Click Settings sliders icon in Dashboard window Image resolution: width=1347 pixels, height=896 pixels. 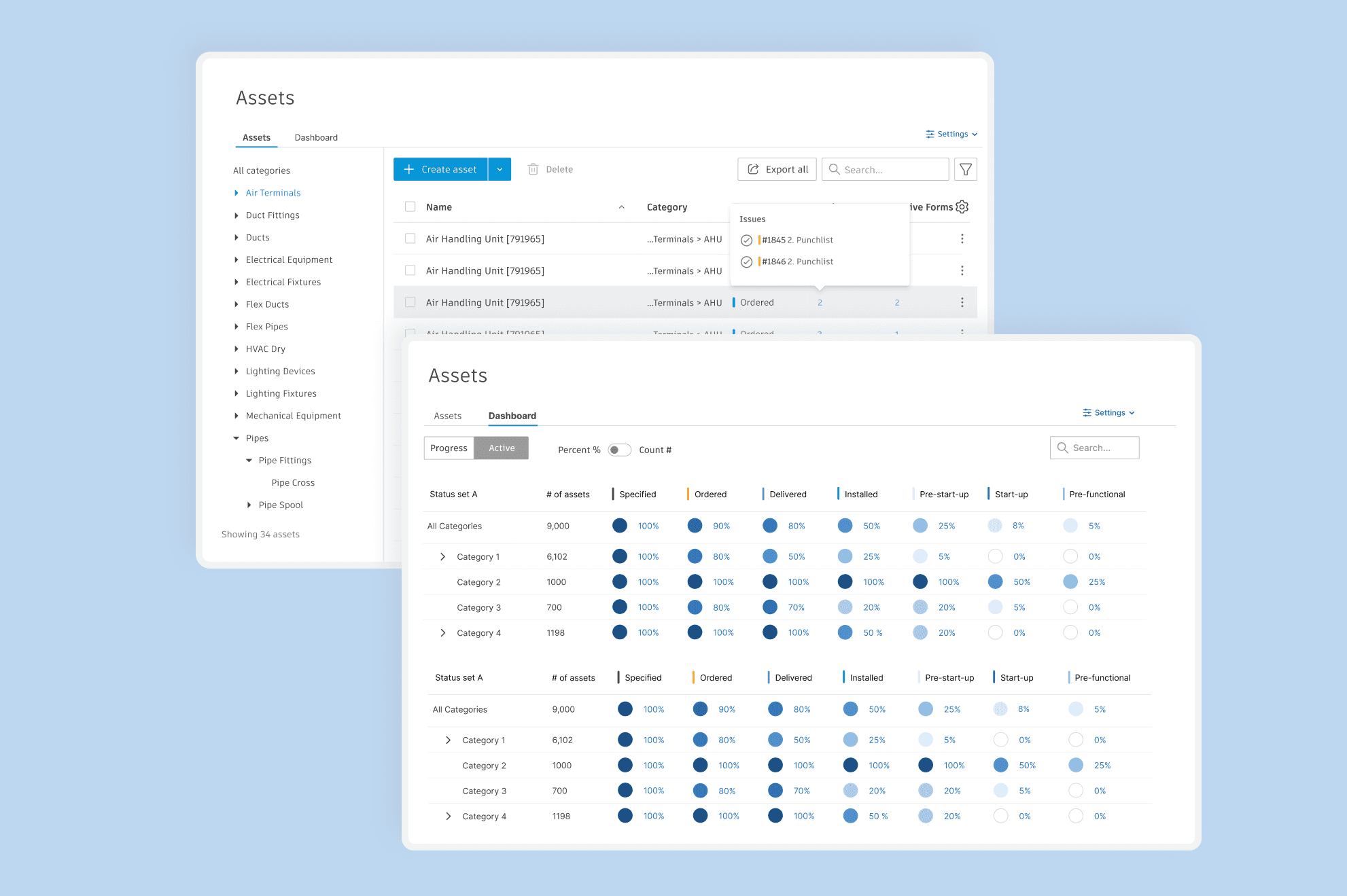pos(1087,412)
